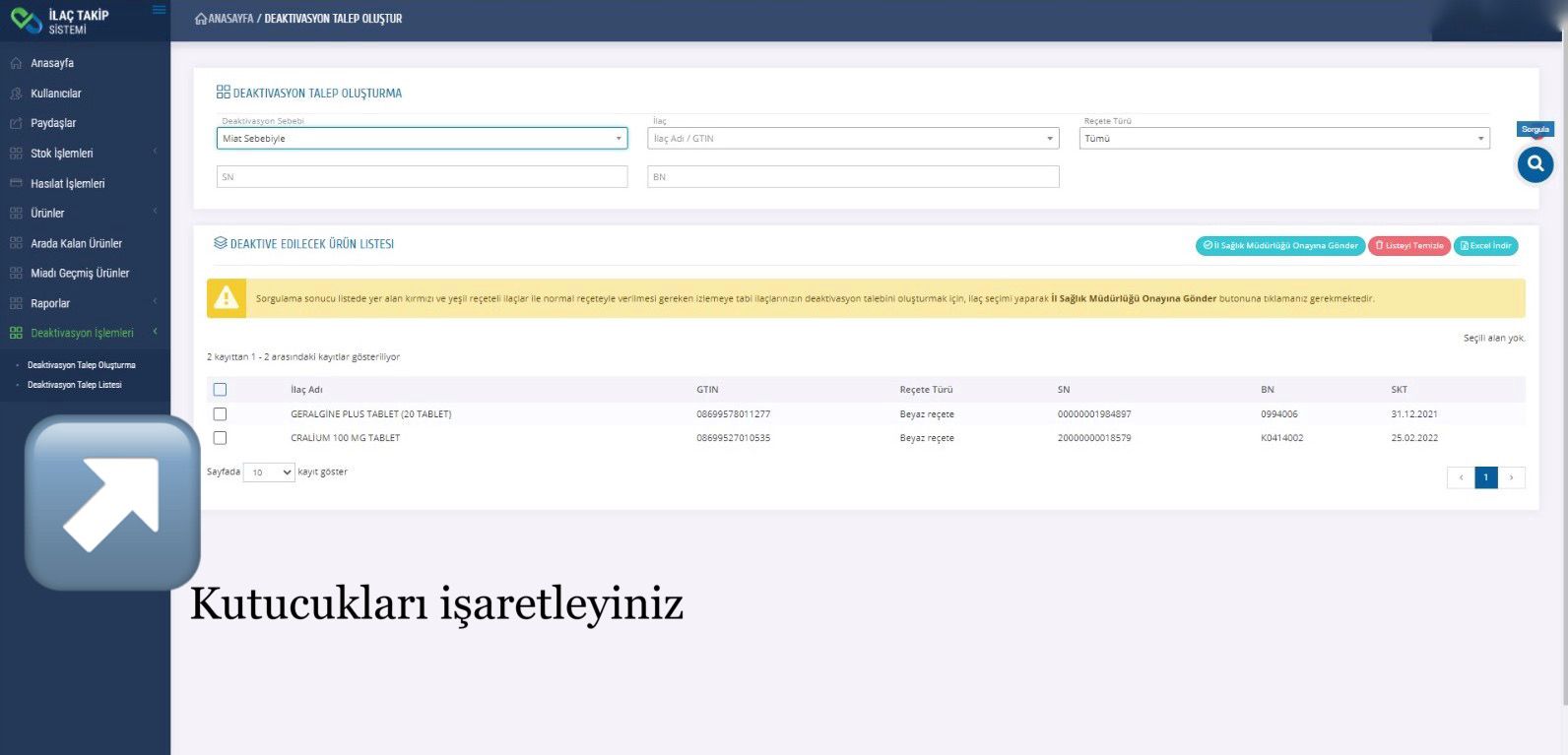Click İl Sağlık Müdürlüğü Onayına Gönder button
The image size is (1568, 755).
click(1280, 246)
